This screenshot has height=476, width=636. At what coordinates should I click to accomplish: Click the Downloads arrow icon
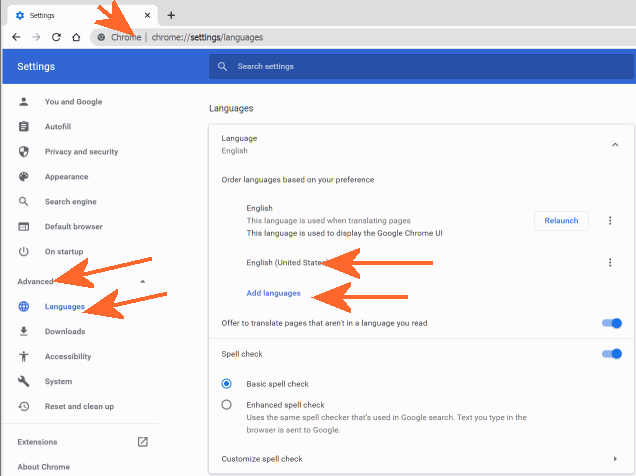(24, 331)
